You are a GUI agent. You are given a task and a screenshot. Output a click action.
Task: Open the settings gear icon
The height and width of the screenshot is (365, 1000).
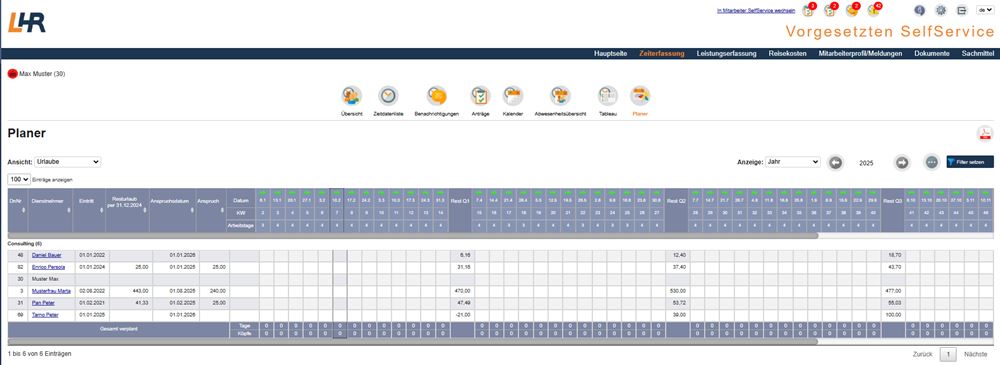click(941, 10)
